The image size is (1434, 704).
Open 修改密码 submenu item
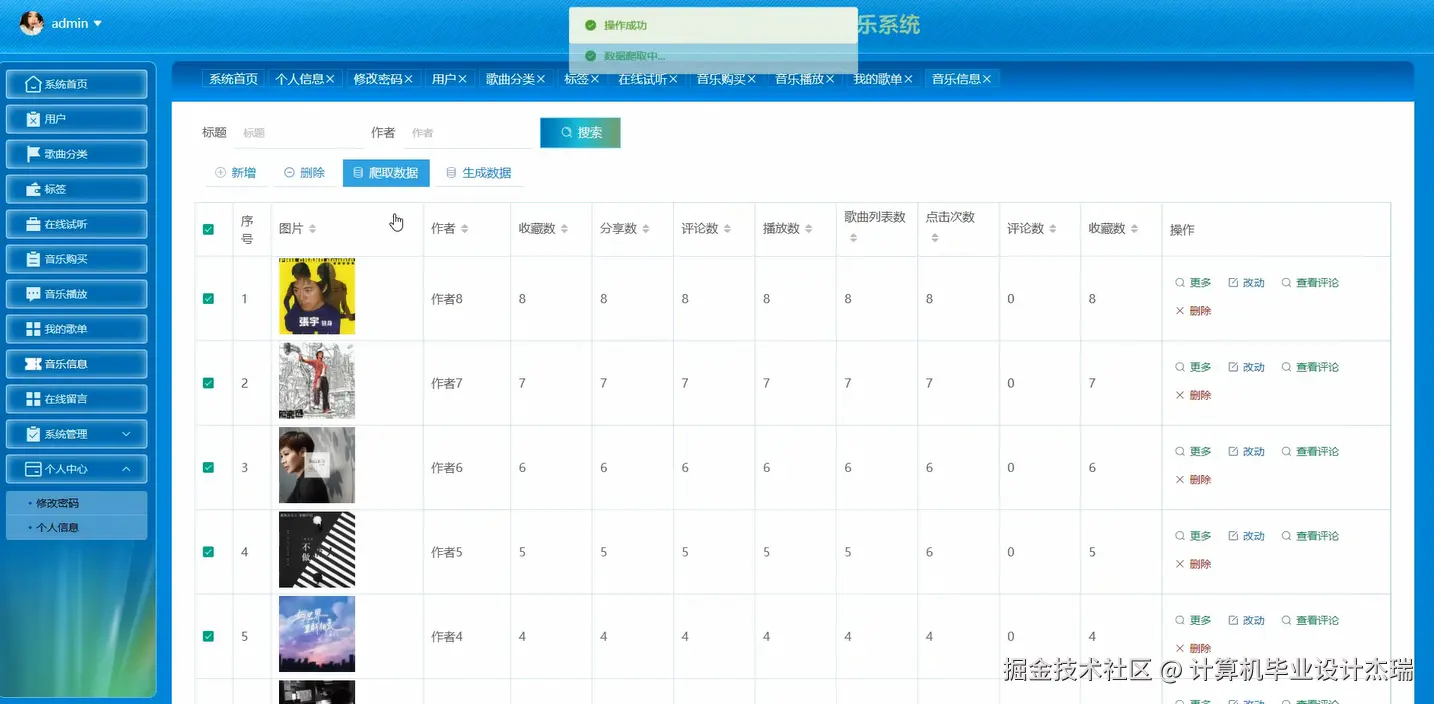tap(77, 503)
